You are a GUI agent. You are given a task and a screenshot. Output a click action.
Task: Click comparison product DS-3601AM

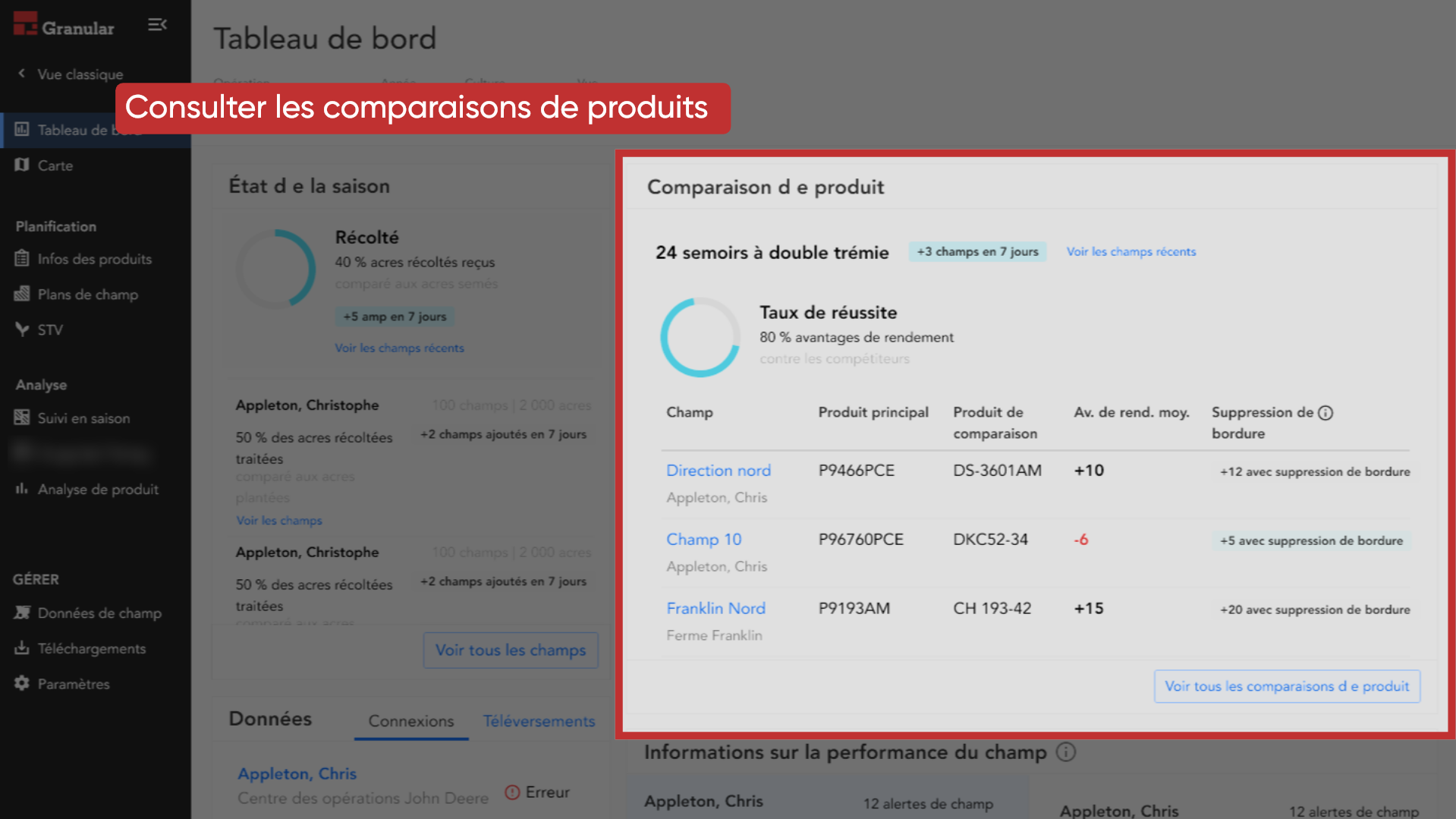pyautogui.click(x=997, y=471)
